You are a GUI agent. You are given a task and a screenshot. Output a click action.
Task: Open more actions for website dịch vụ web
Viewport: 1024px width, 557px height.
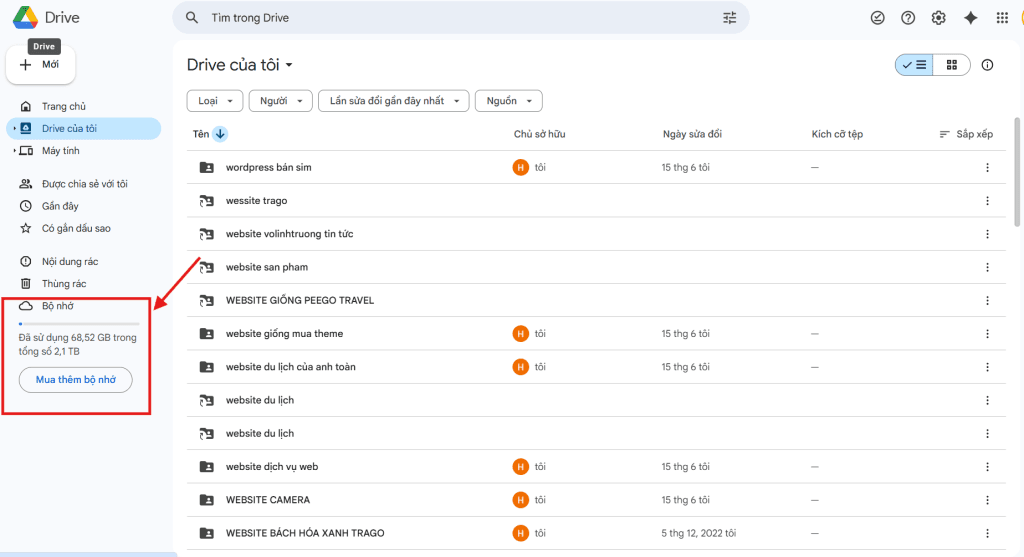click(x=987, y=467)
